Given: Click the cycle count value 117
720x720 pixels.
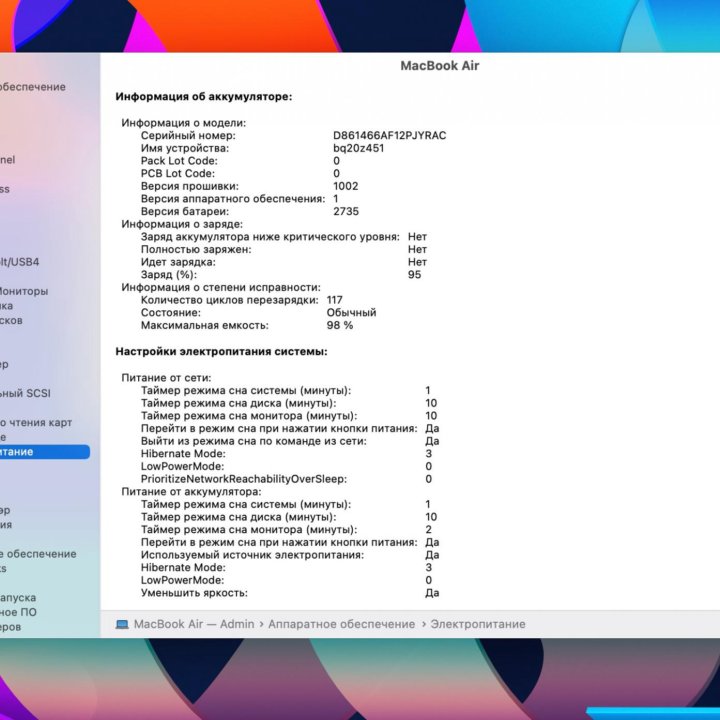Looking at the screenshot, I should tap(334, 300).
